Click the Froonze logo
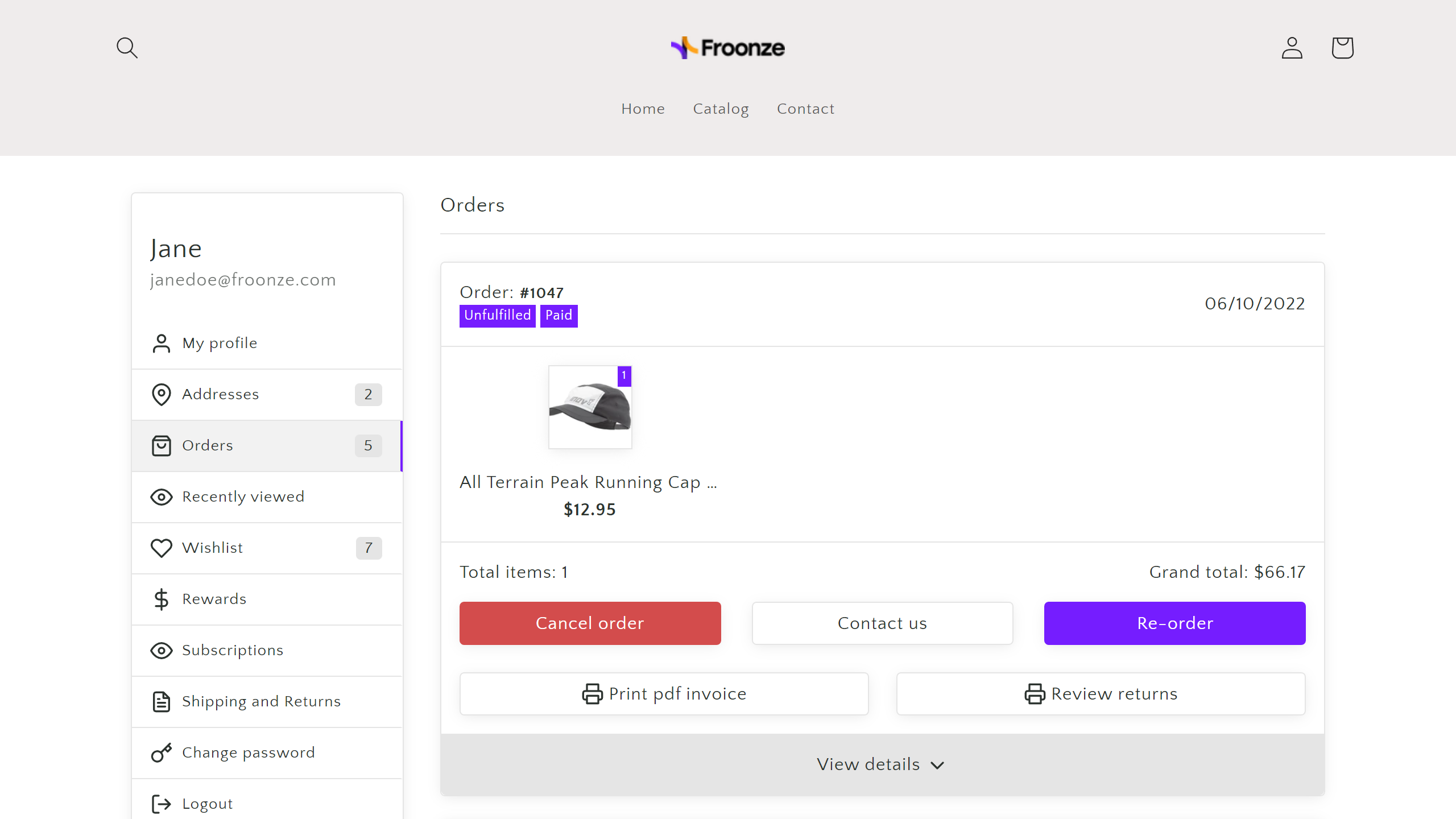Screen dimensions: 1456x819 pyautogui.click(x=727, y=48)
